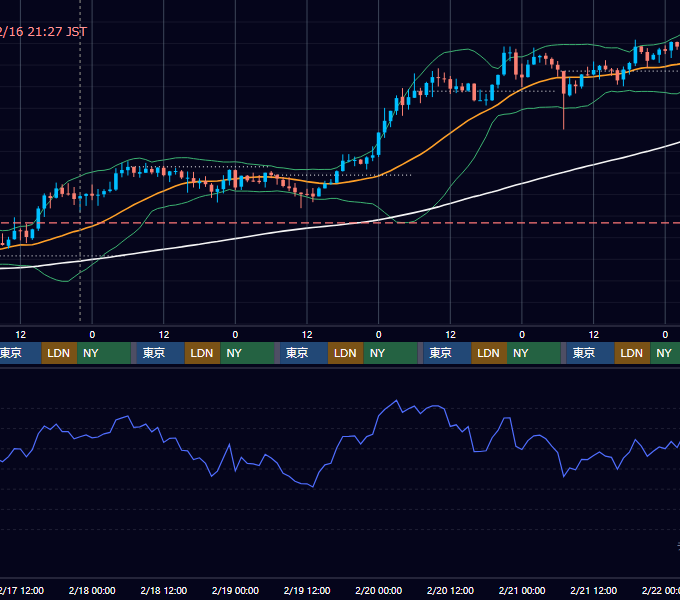The width and height of the screenshot is (680, 600).
Task: Click the 2/20 00:00 date axis label
Action: (379, 590)
